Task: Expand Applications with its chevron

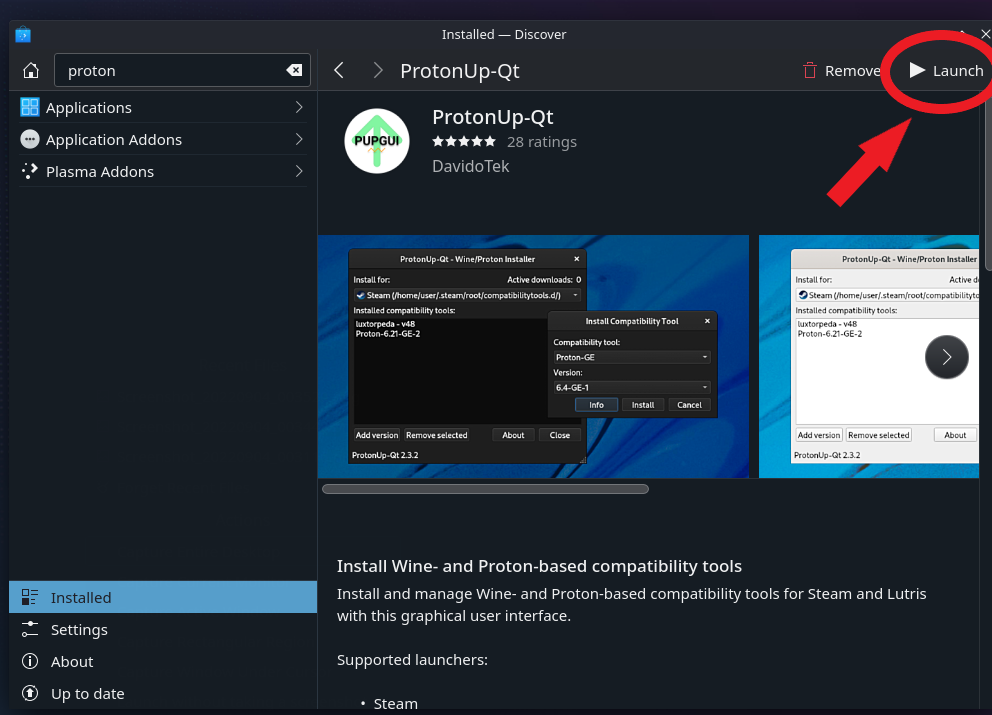Action: [x=299, y=108]
